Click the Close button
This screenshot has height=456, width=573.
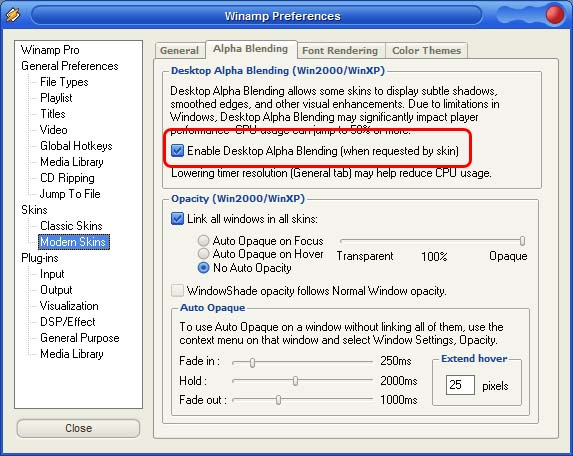coord(78,428)
